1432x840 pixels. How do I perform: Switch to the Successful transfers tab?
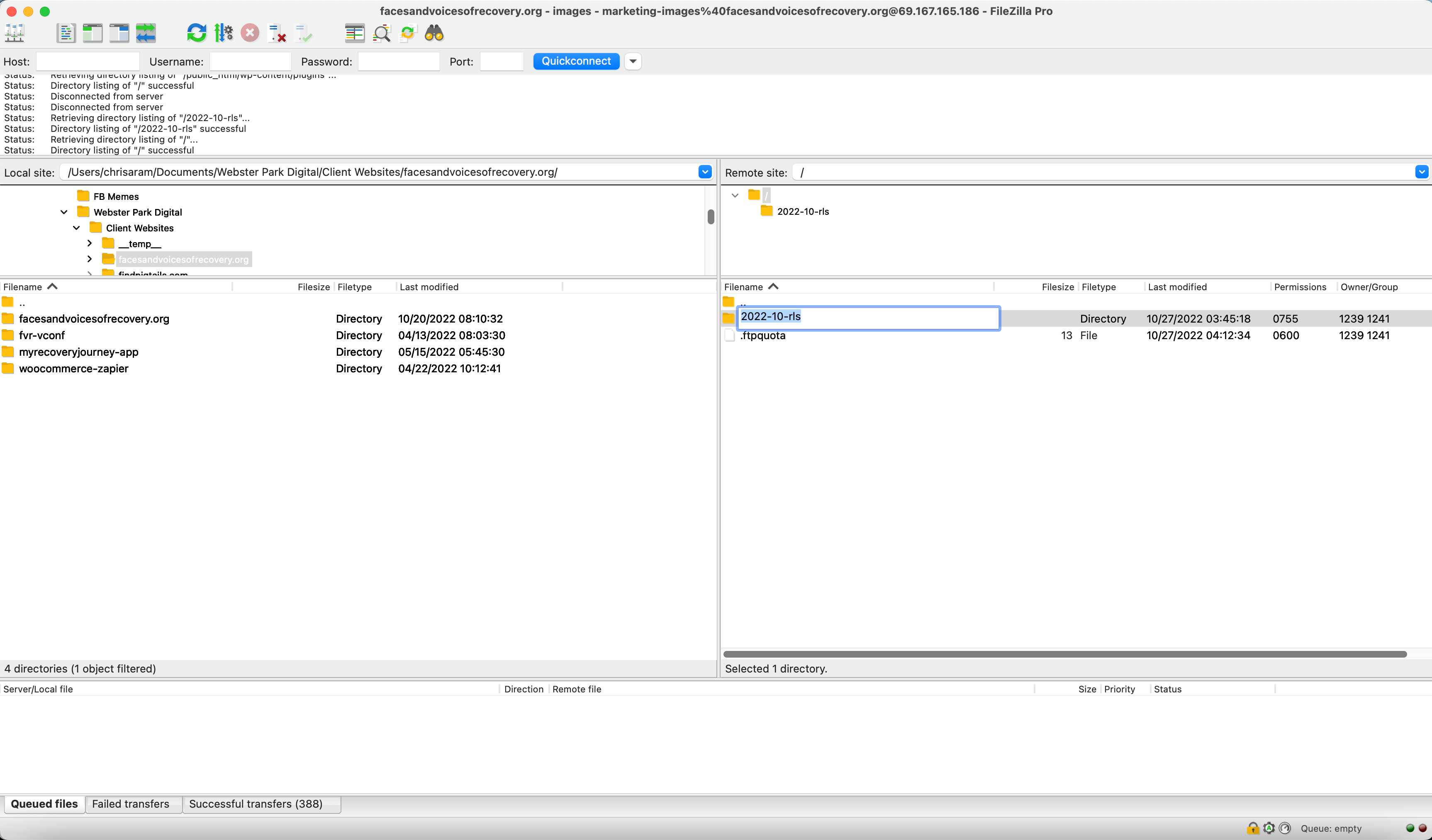pyautogui.click(x=256, y=804)
